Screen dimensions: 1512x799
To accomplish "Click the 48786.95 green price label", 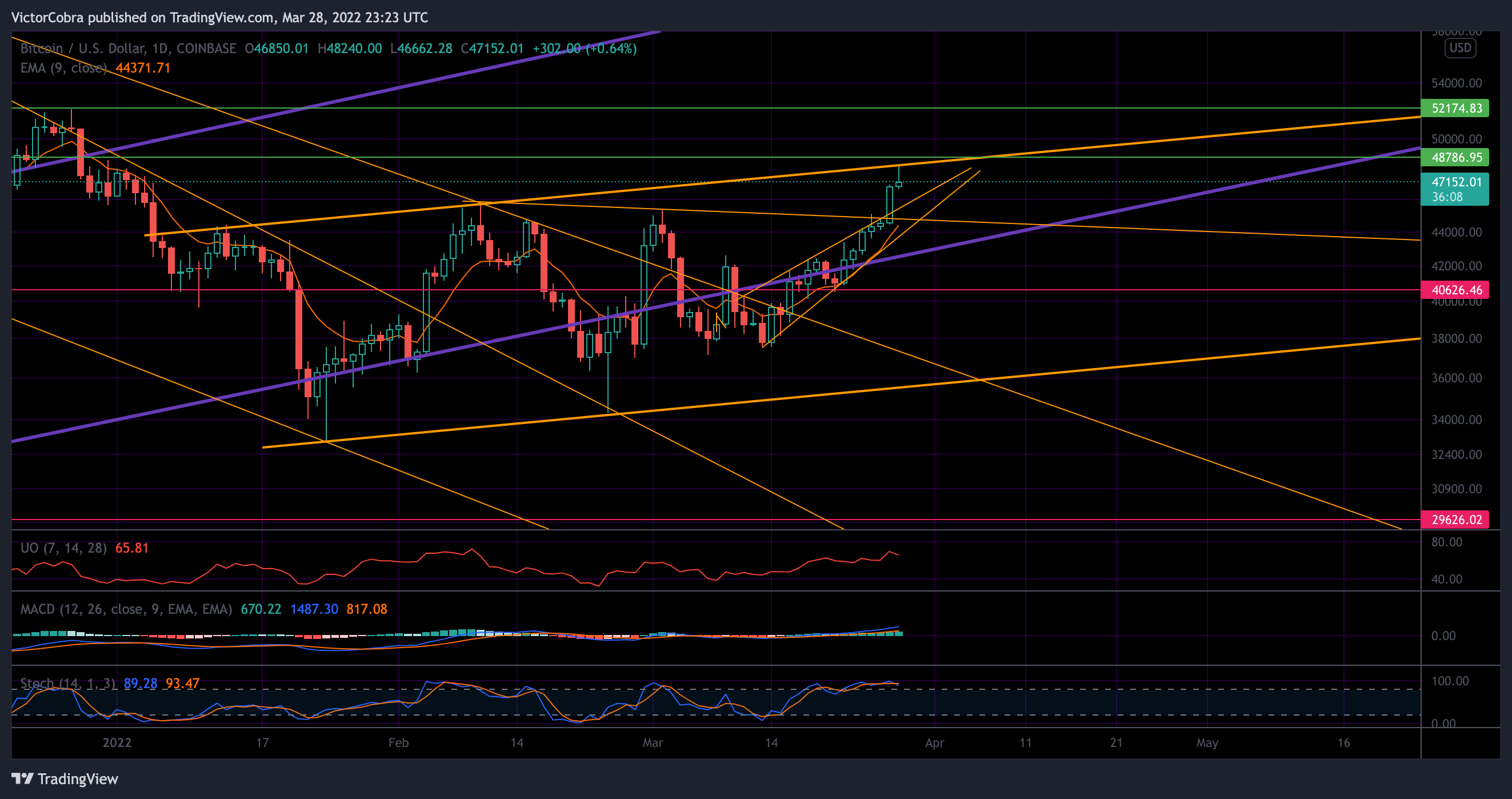I will click(1455, 157).
